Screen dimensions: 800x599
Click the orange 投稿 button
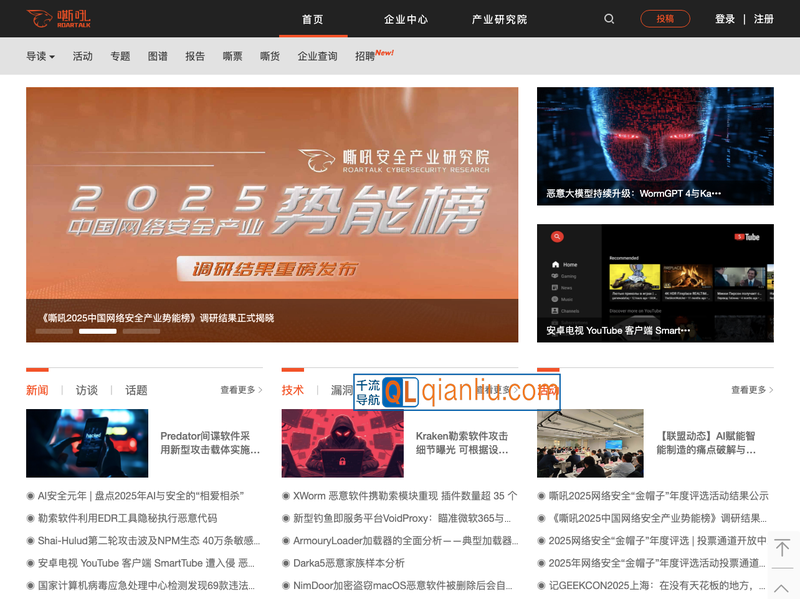tap(665, 19)
